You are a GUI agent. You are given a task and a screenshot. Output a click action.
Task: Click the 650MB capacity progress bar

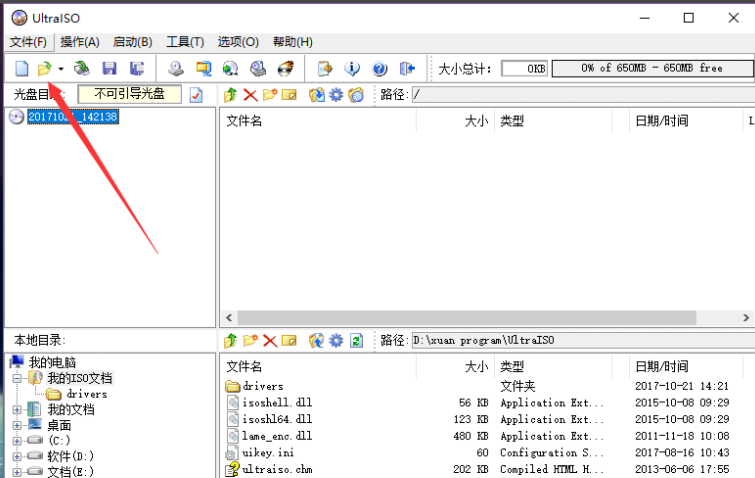click(653, 68)
